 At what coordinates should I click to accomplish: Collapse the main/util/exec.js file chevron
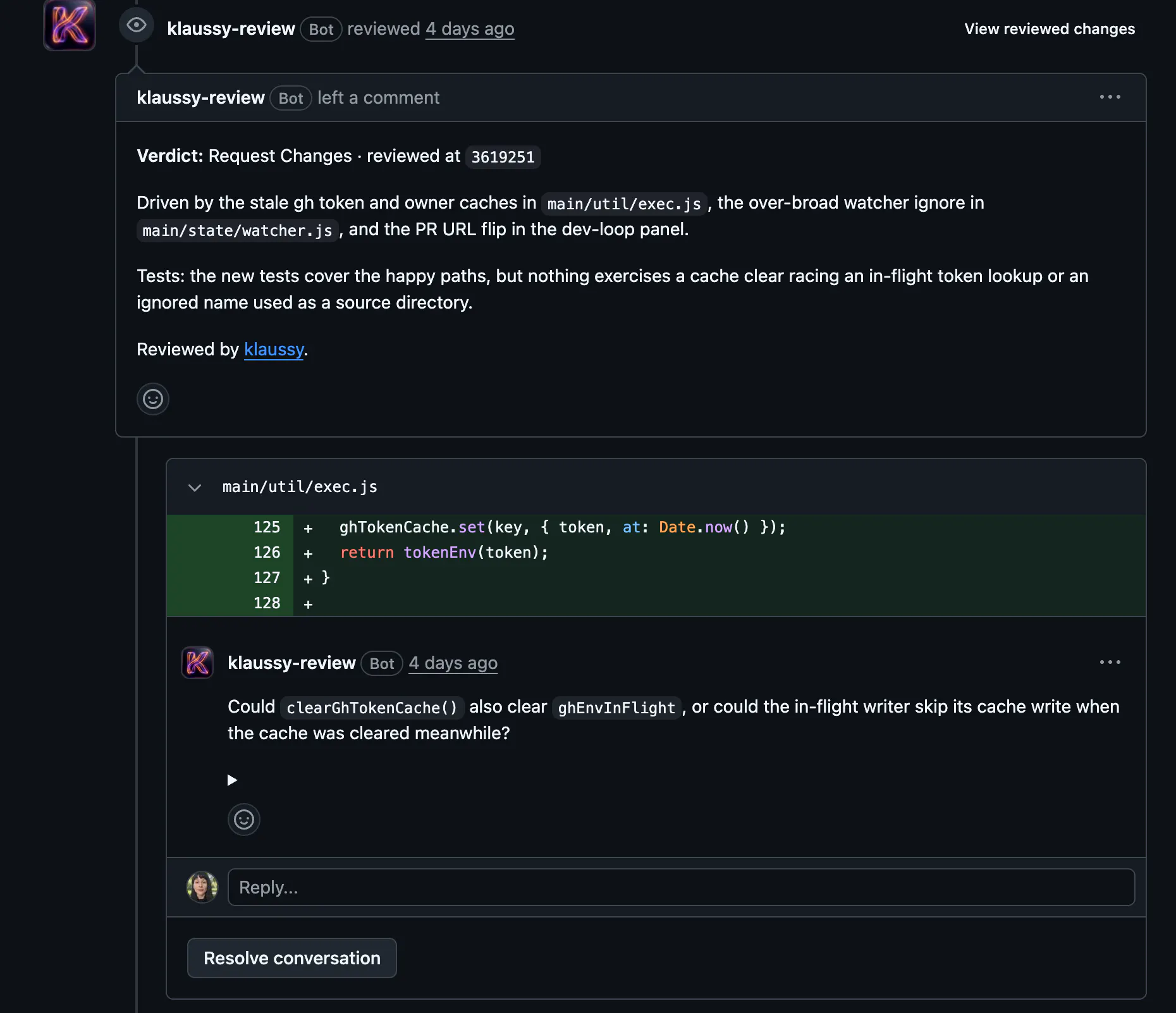(195, 488)
